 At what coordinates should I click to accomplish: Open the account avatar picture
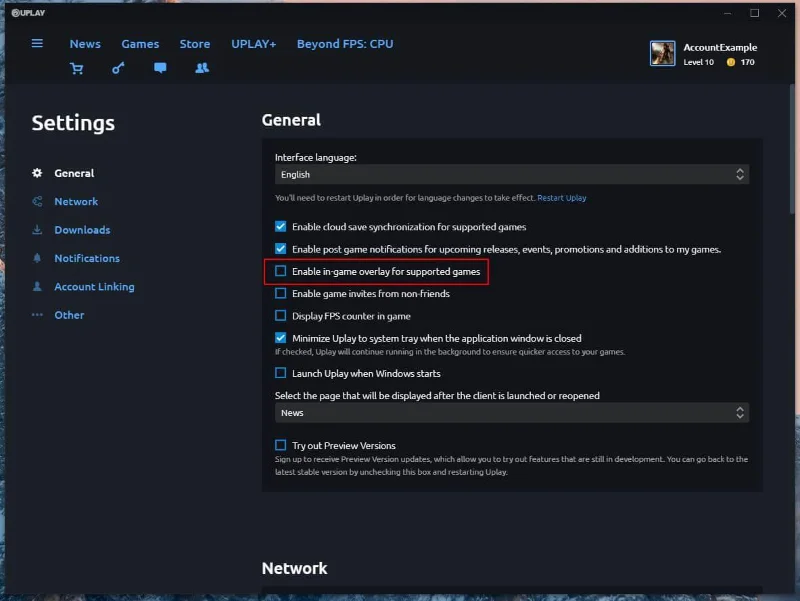(662, 53)
